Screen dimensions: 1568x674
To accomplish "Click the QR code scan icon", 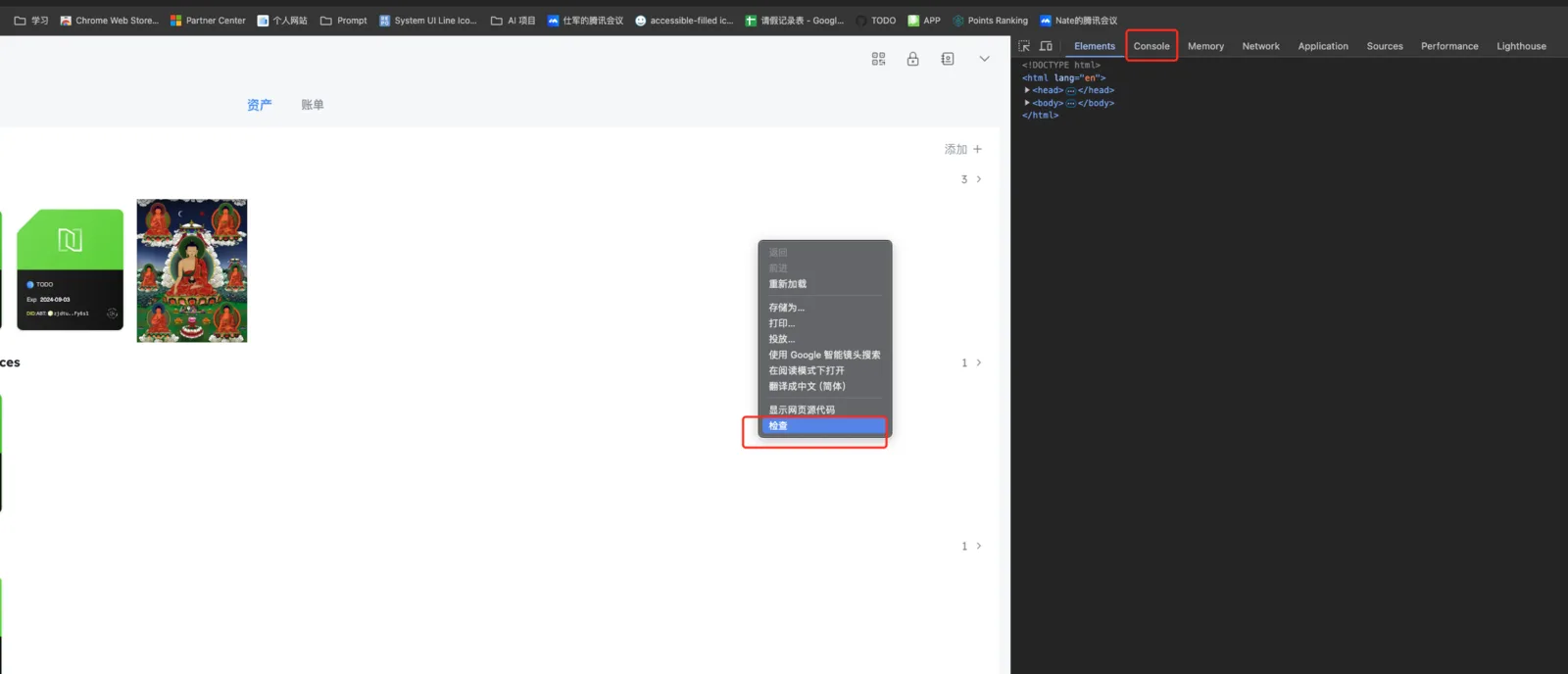I will (878, 59).
